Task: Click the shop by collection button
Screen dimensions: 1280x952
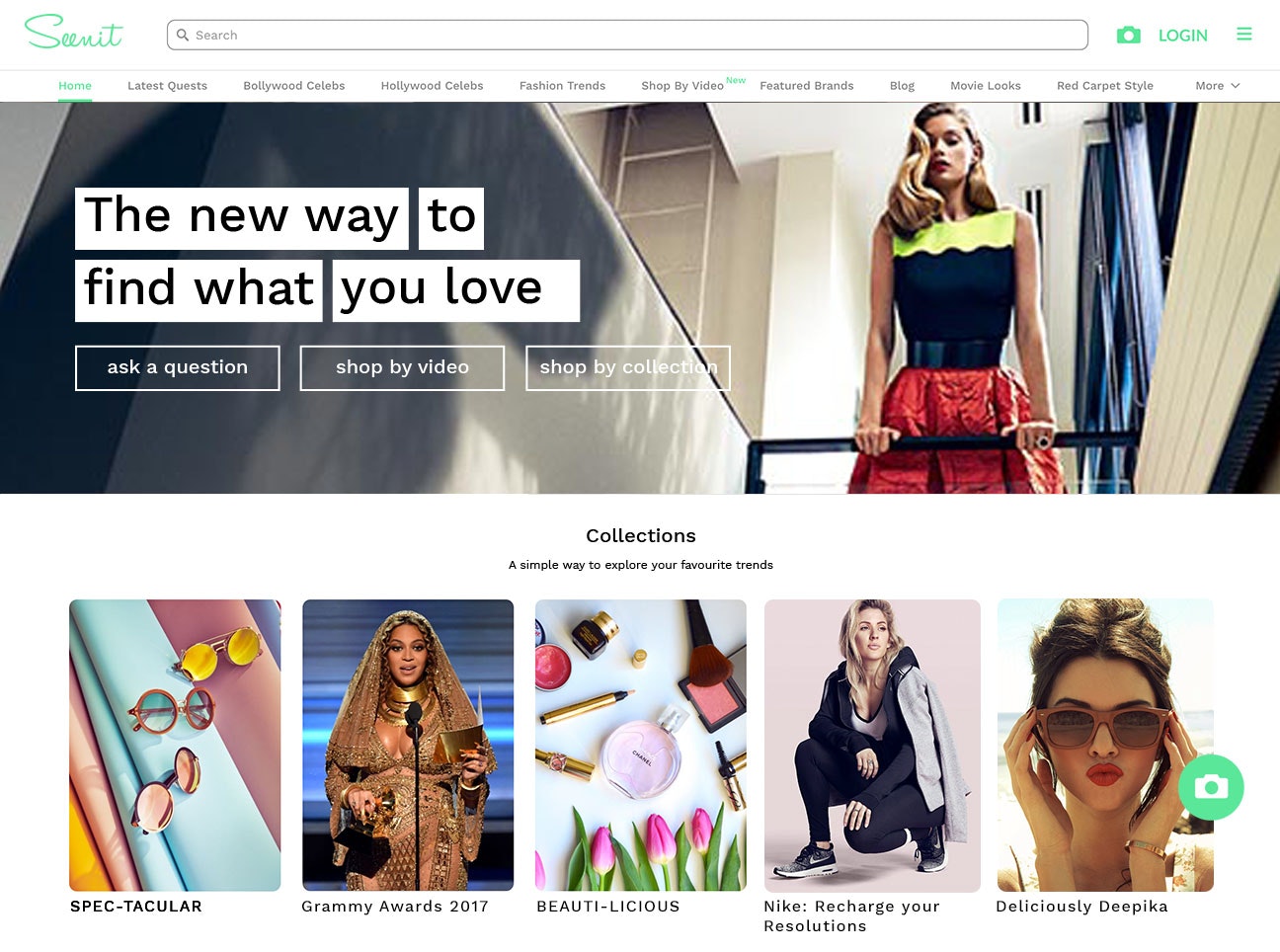Action: (628, 367)
